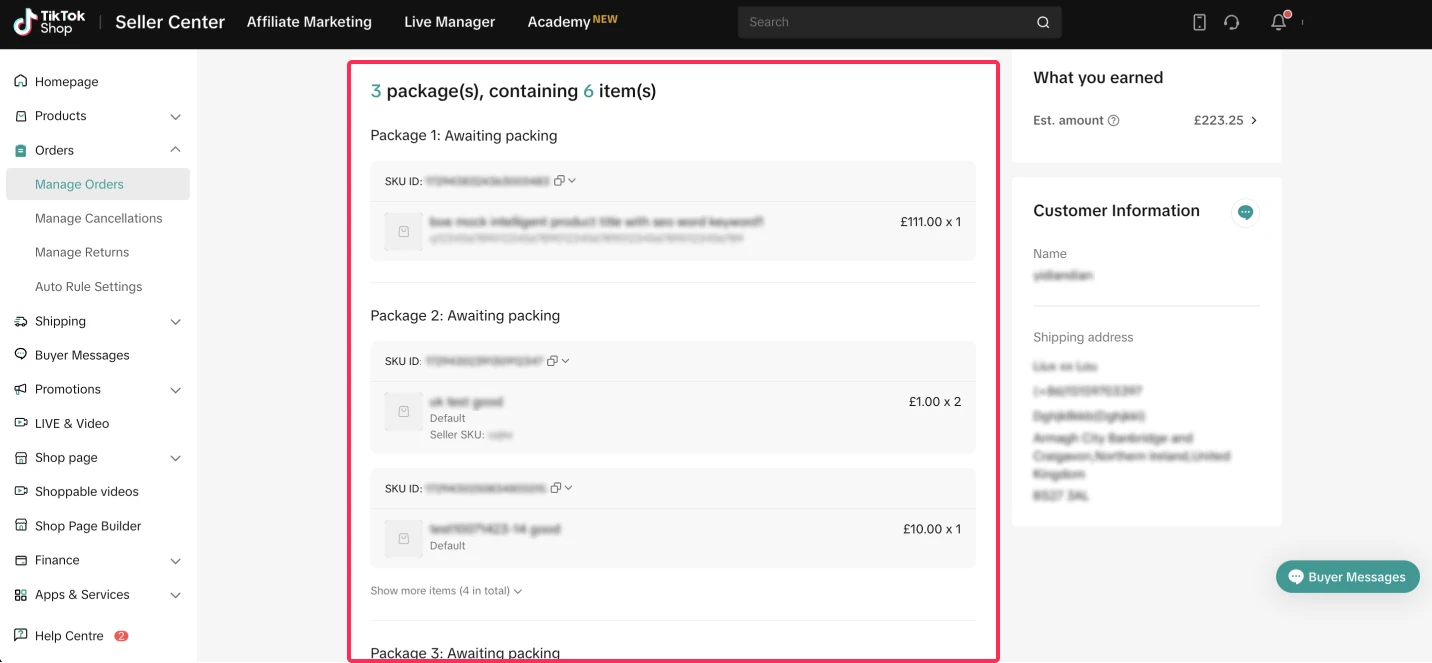1432x663 pixels.
Task: Click chat icon beside Customer Information
Action: click(x=1245, y=212)
